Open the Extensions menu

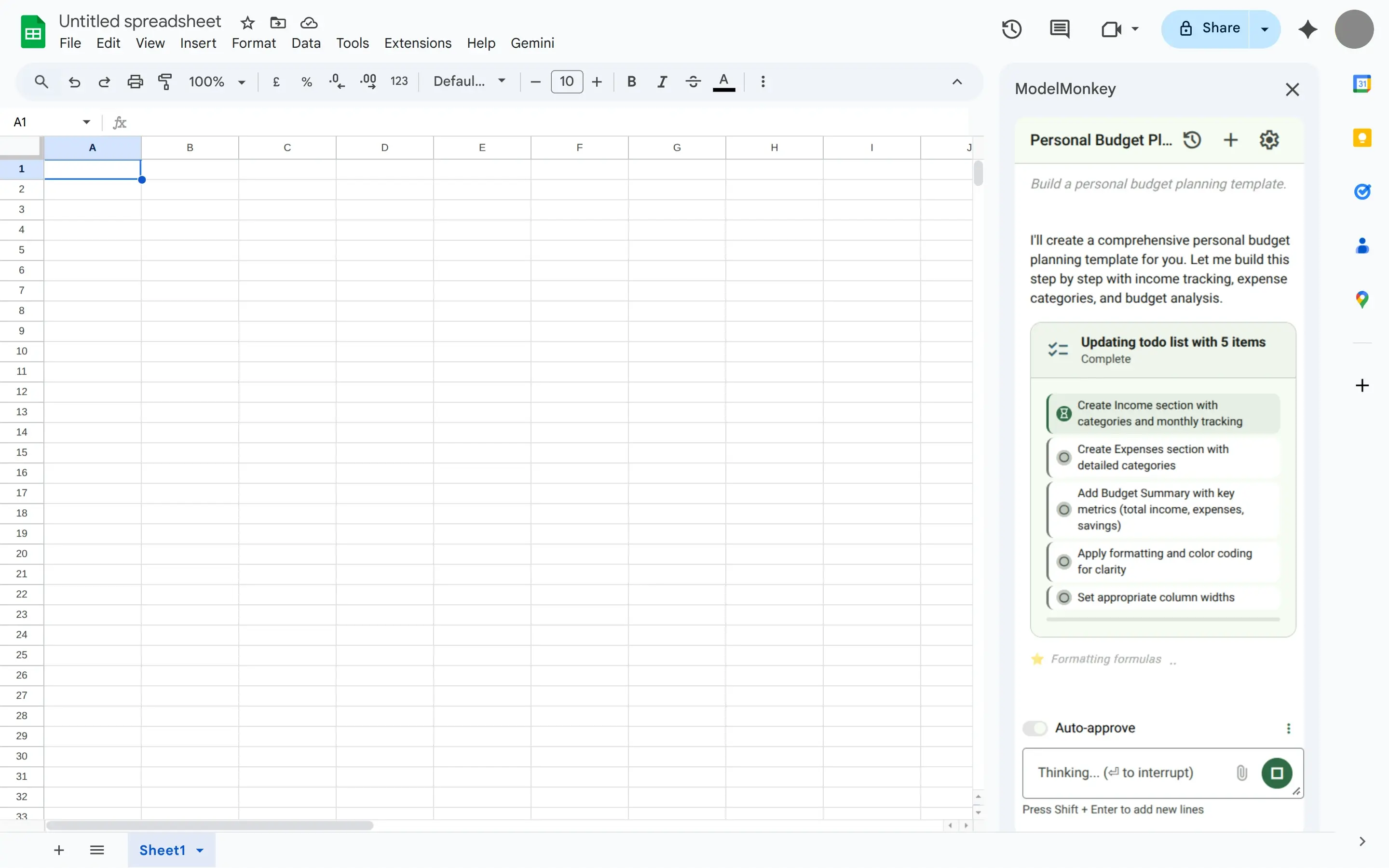(417, 43)
